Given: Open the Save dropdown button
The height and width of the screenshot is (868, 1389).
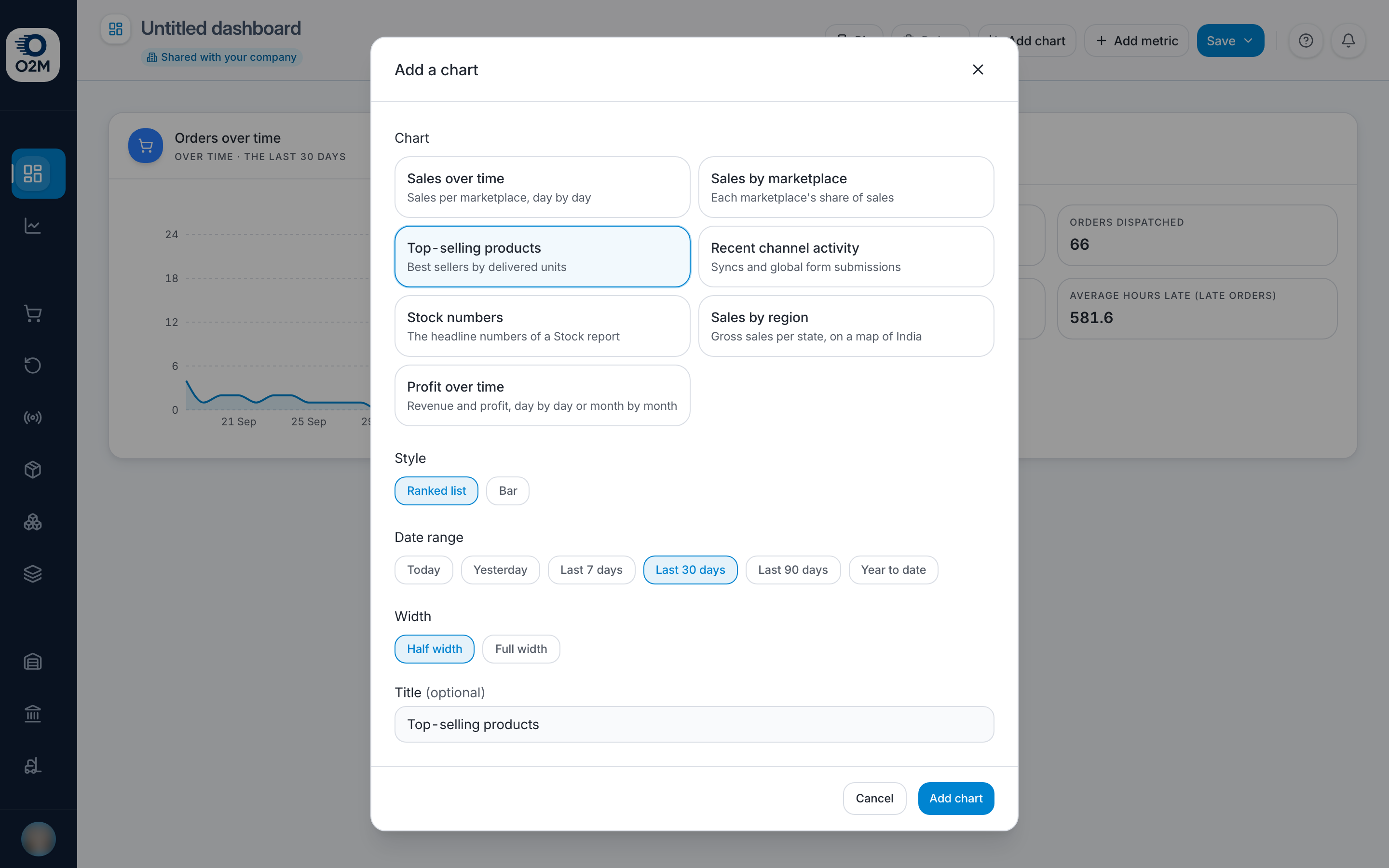Looking at the screenshot, I should [1231, 41].
